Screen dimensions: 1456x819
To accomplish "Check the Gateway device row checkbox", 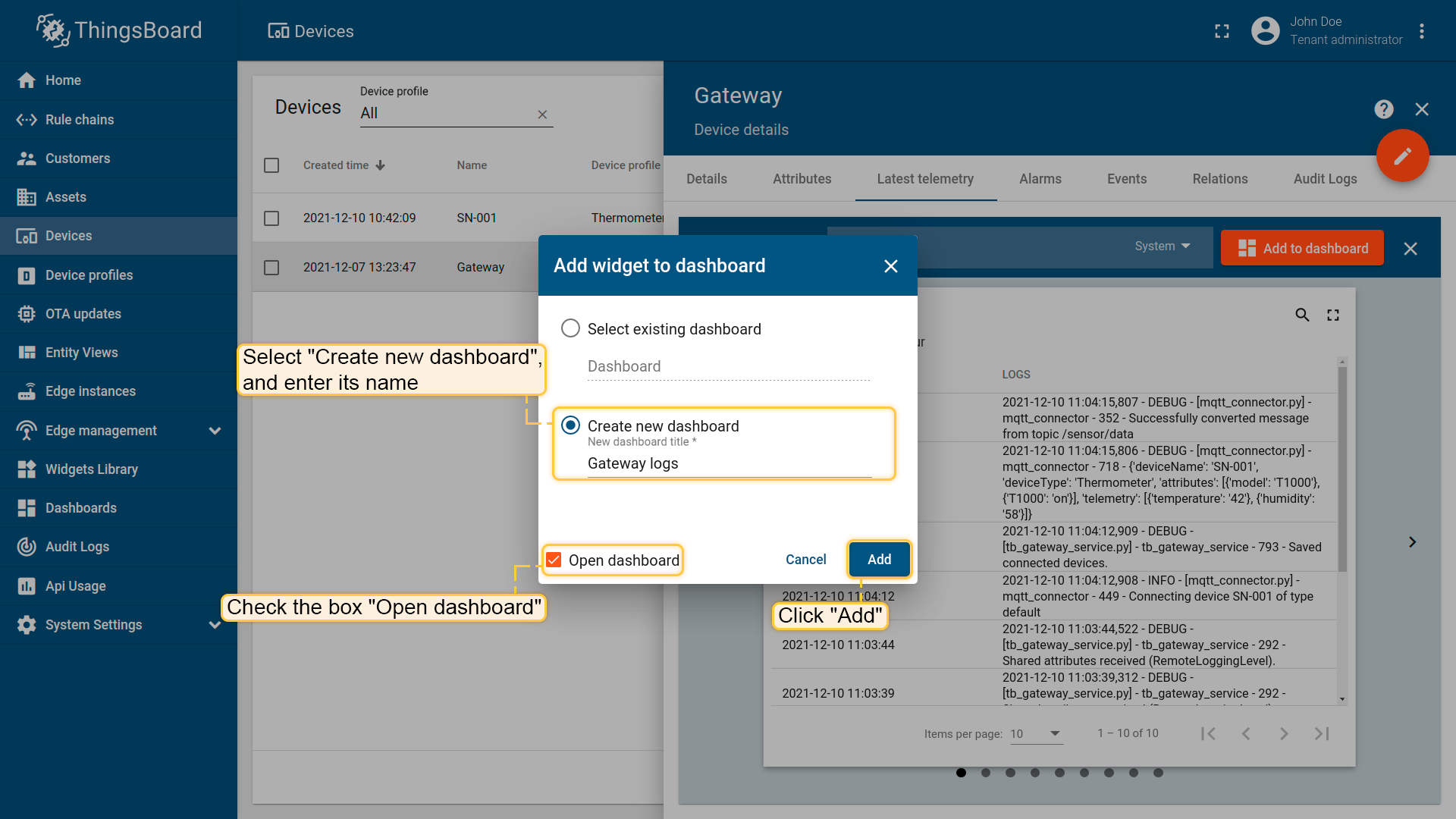I will [271, 268].
